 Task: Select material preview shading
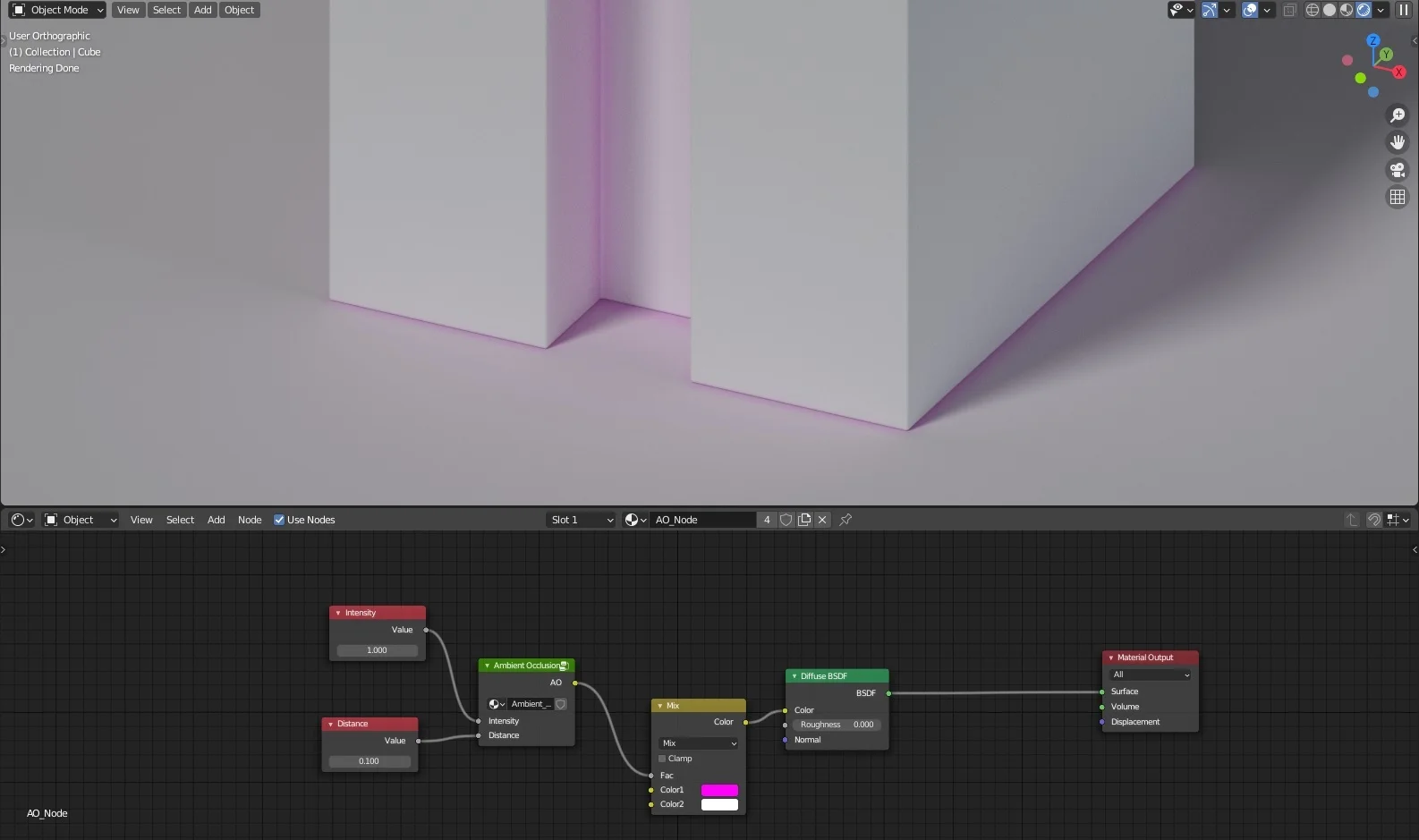coord(1347,10)
